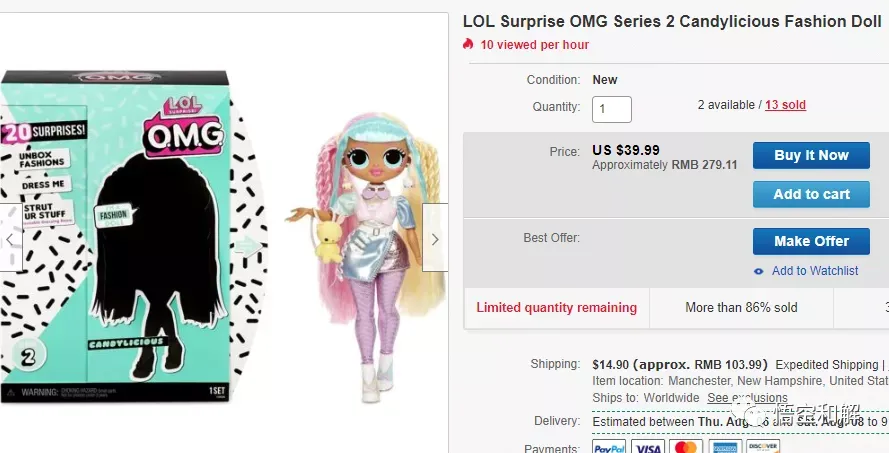
Task: Select the Discover payment icon
Action: (x=763, y=446)
